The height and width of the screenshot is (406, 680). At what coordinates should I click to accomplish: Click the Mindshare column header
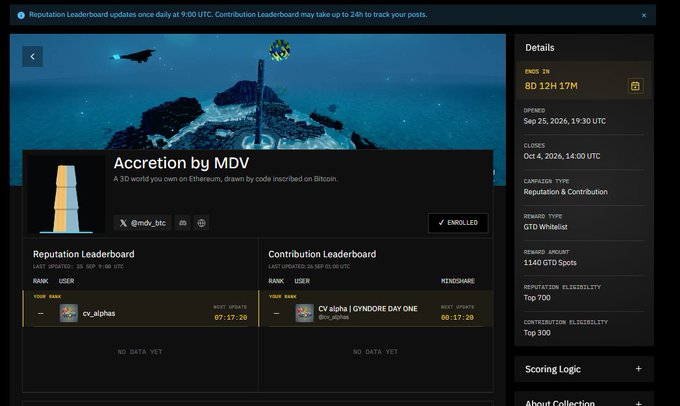click(458, 281)
